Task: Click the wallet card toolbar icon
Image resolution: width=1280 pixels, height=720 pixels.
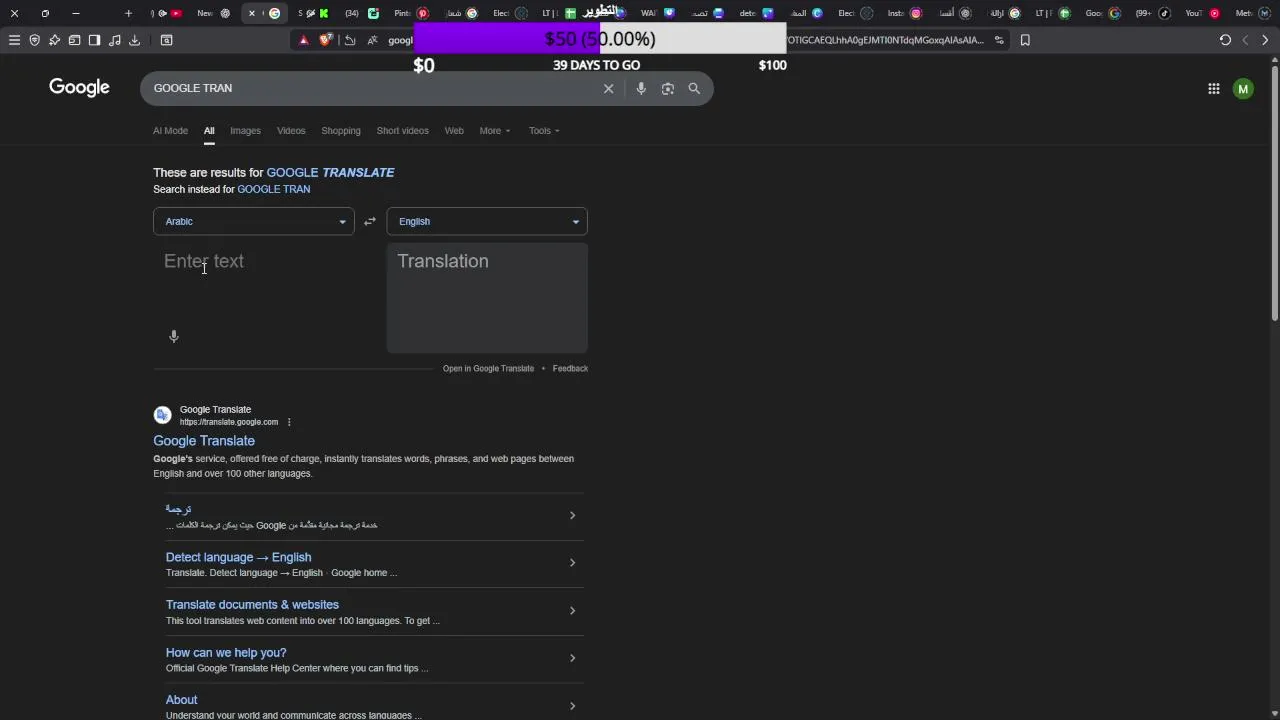Action: (x=74, y=40)
